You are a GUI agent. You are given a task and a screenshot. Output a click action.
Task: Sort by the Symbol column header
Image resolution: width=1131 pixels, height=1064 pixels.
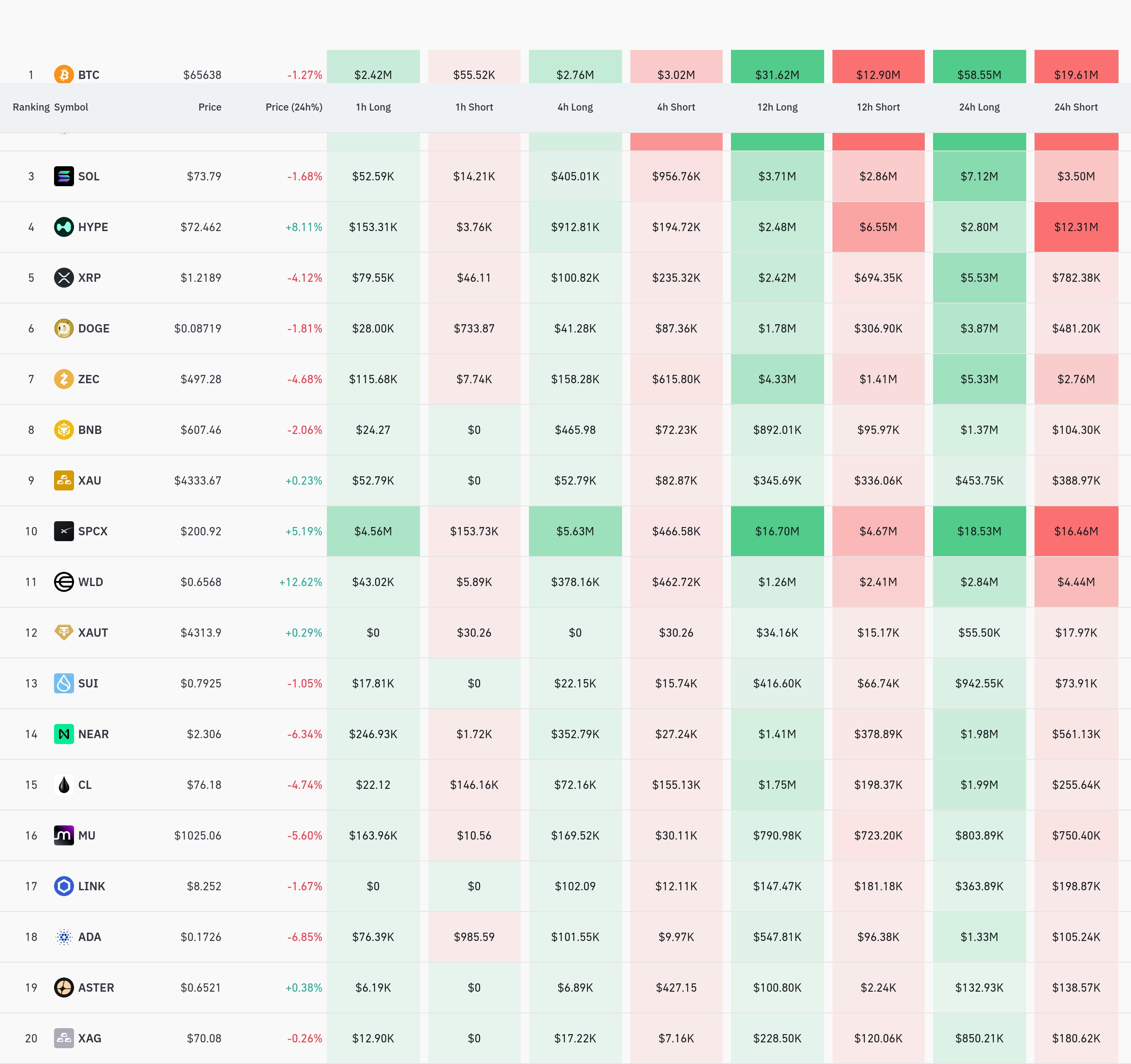point(71,107)
